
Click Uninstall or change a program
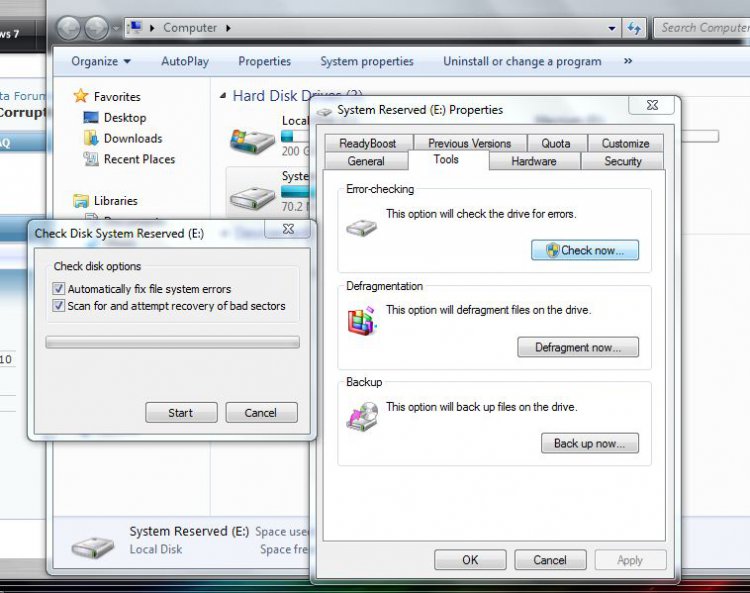click(x=522, y=61)
